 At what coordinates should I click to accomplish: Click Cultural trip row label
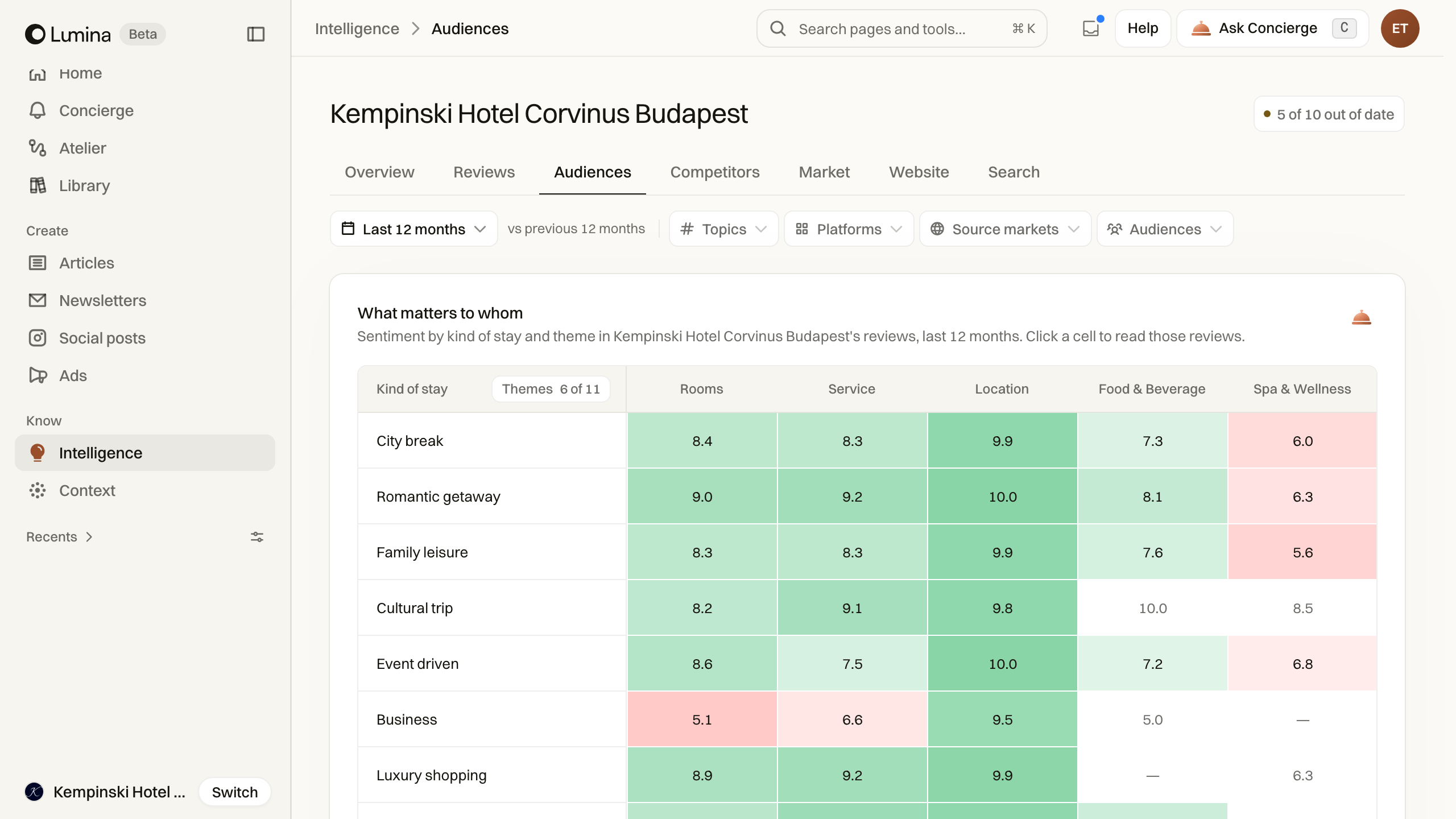click(x=414, y=608)
